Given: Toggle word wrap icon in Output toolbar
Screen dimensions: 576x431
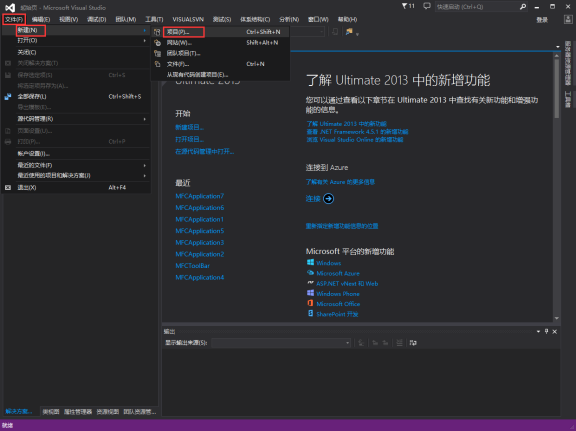Looking at the screenshot, I should [x=413, y=343].
